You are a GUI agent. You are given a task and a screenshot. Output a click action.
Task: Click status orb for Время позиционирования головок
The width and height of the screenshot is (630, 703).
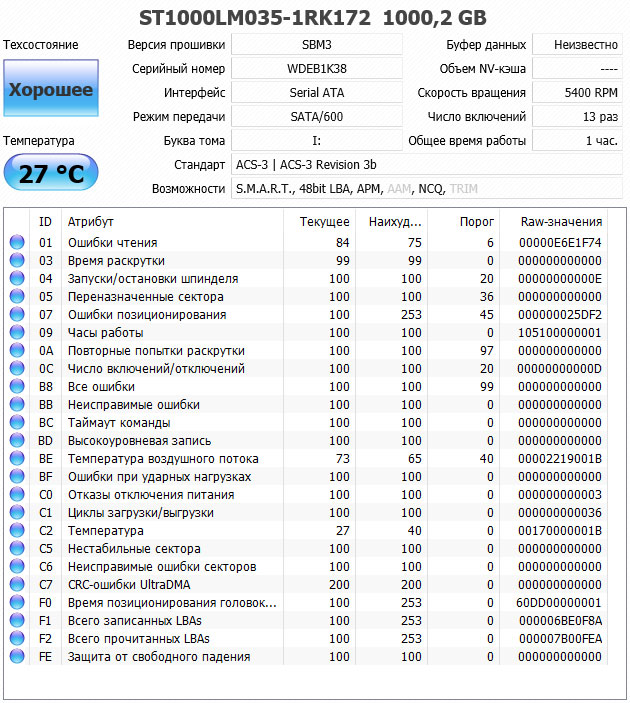(x=17, y=602)
